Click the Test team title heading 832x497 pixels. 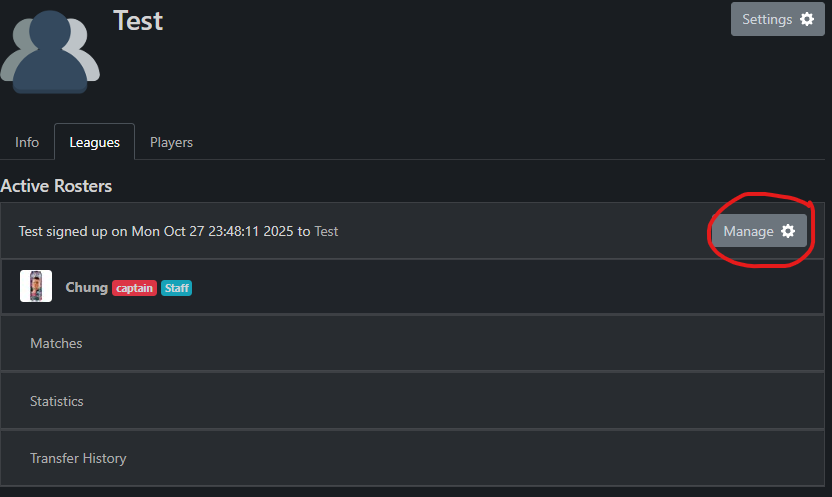coord(138,20)
